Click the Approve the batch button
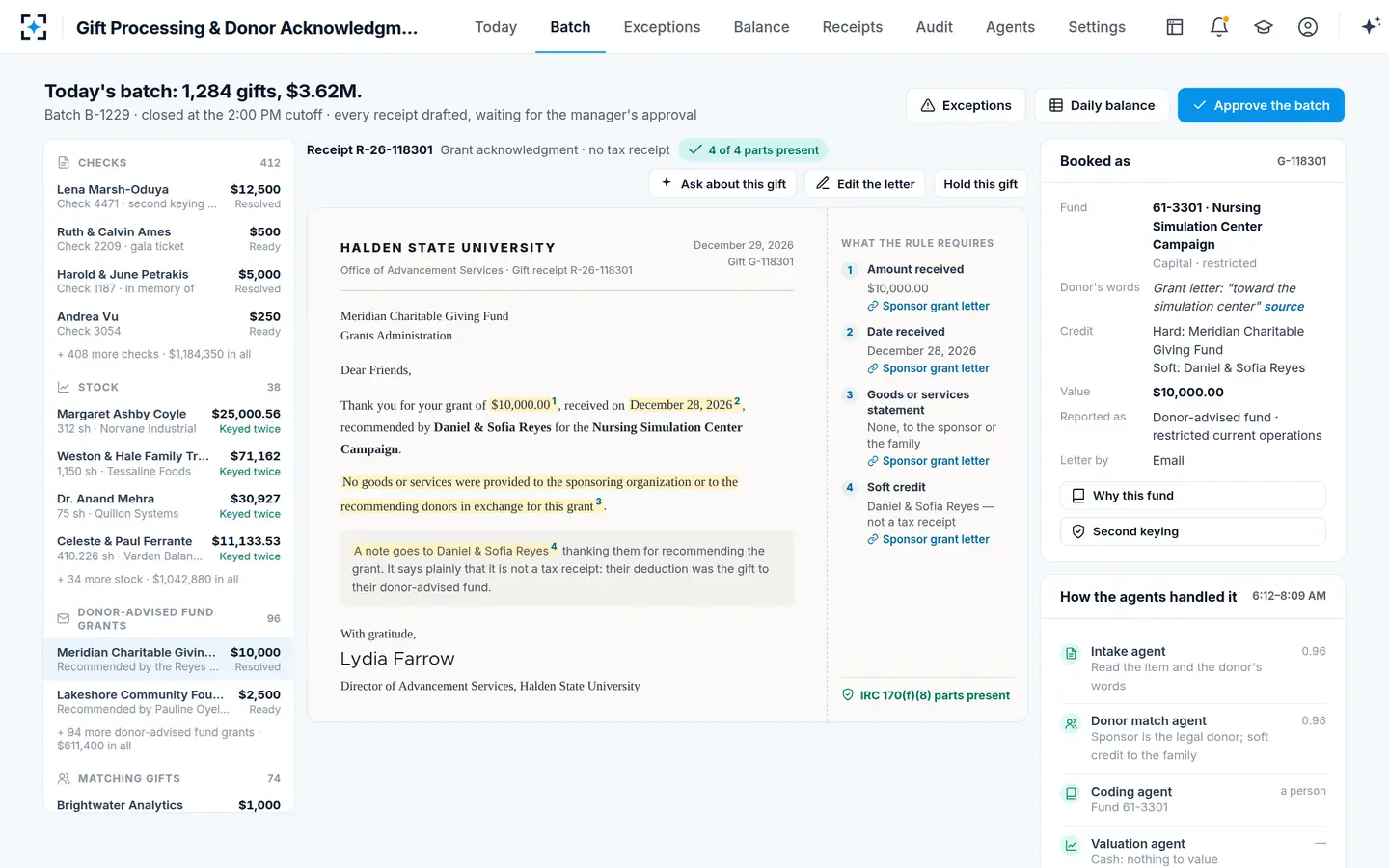The width and height of the screenshot is (1389, 868). pyautogui.click(x=1261, y=105)
